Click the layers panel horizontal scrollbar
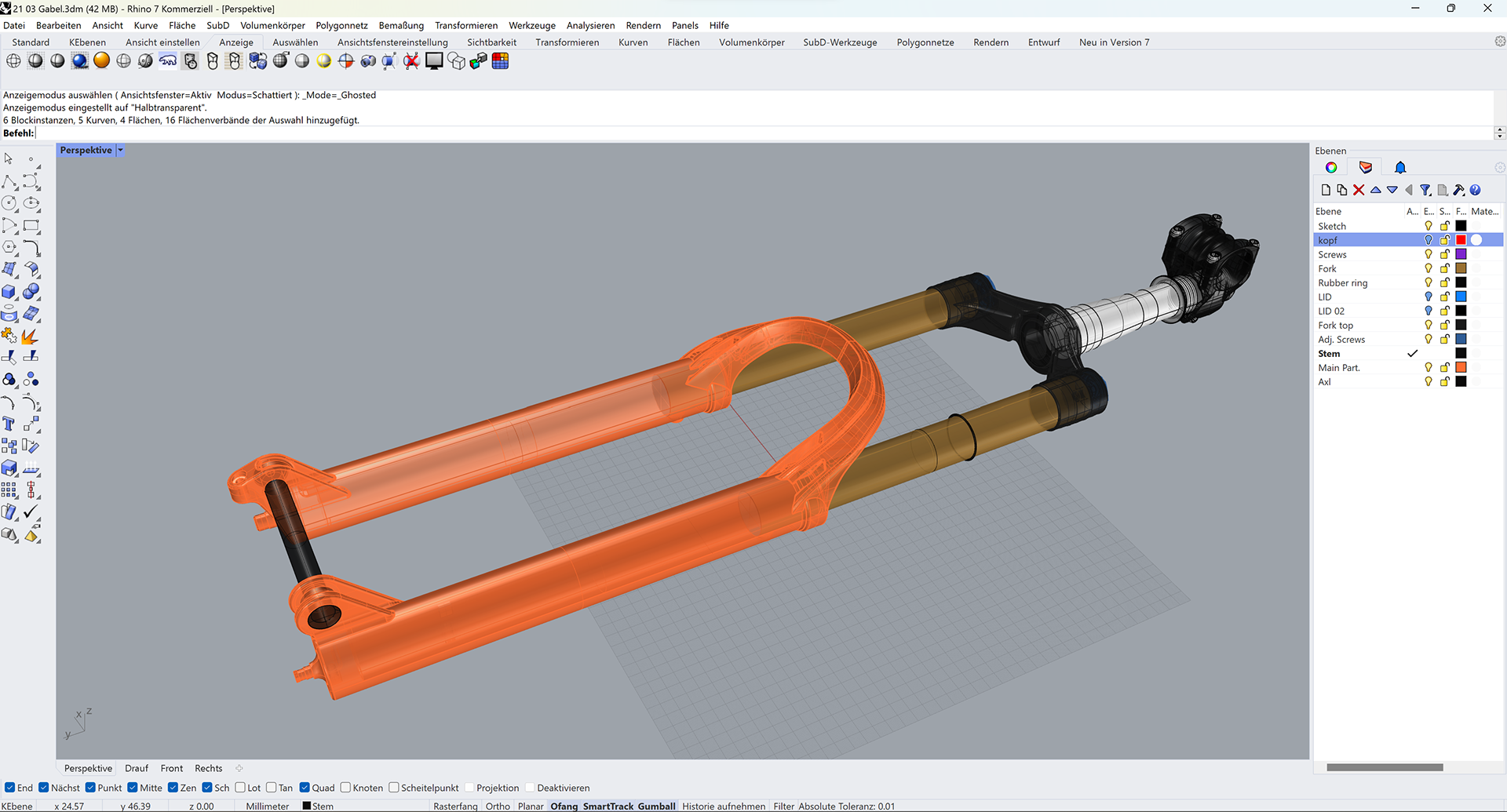The image size is (1507, 812). tap(1385, 767)
